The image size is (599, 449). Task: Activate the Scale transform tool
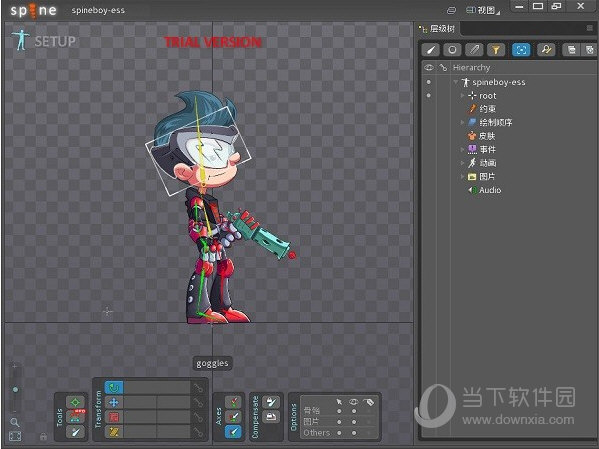(114, 417)
